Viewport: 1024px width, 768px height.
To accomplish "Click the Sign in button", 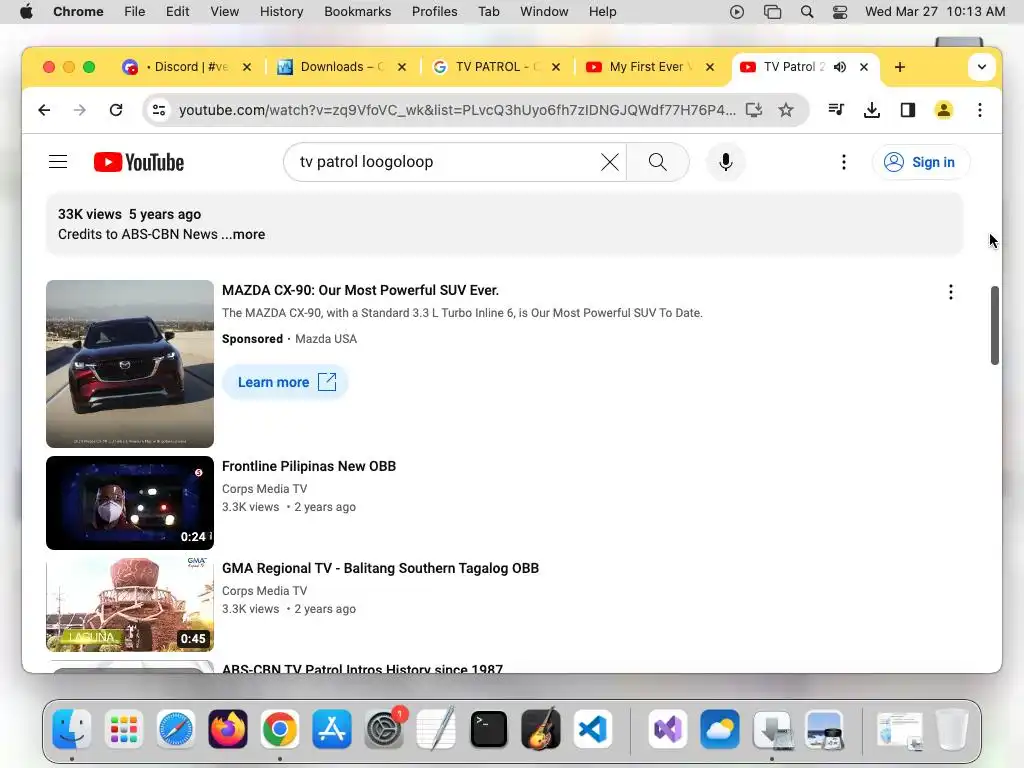I will tap(920, 162).
